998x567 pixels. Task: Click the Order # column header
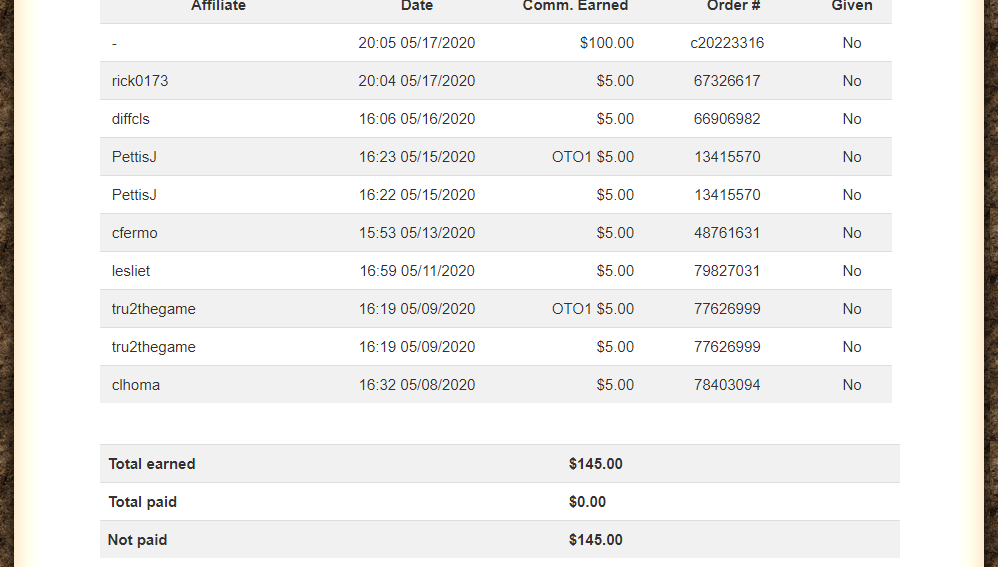(x=726, y=6)
